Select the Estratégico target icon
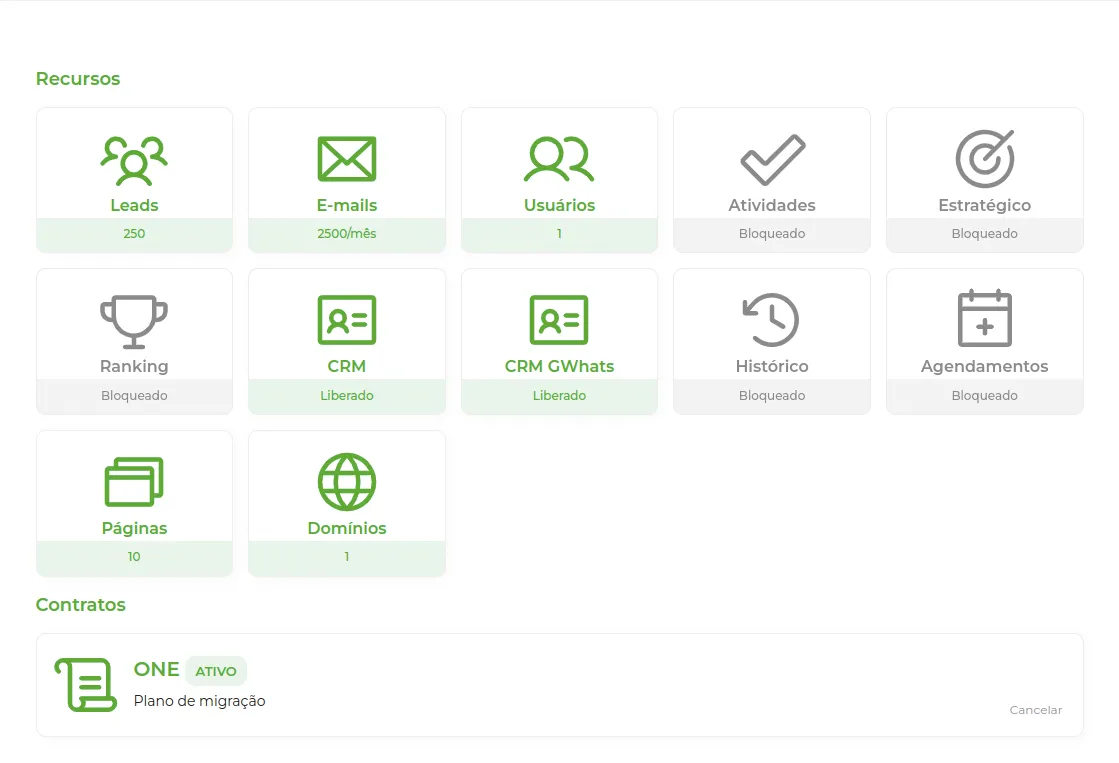Screen dimensions: 1119x763 (985, 158)
